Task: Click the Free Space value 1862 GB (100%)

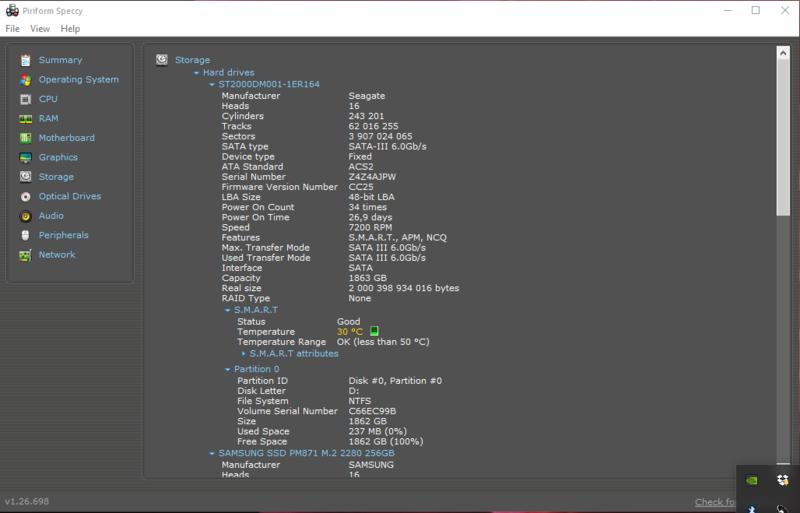Action: pos(386,442)
